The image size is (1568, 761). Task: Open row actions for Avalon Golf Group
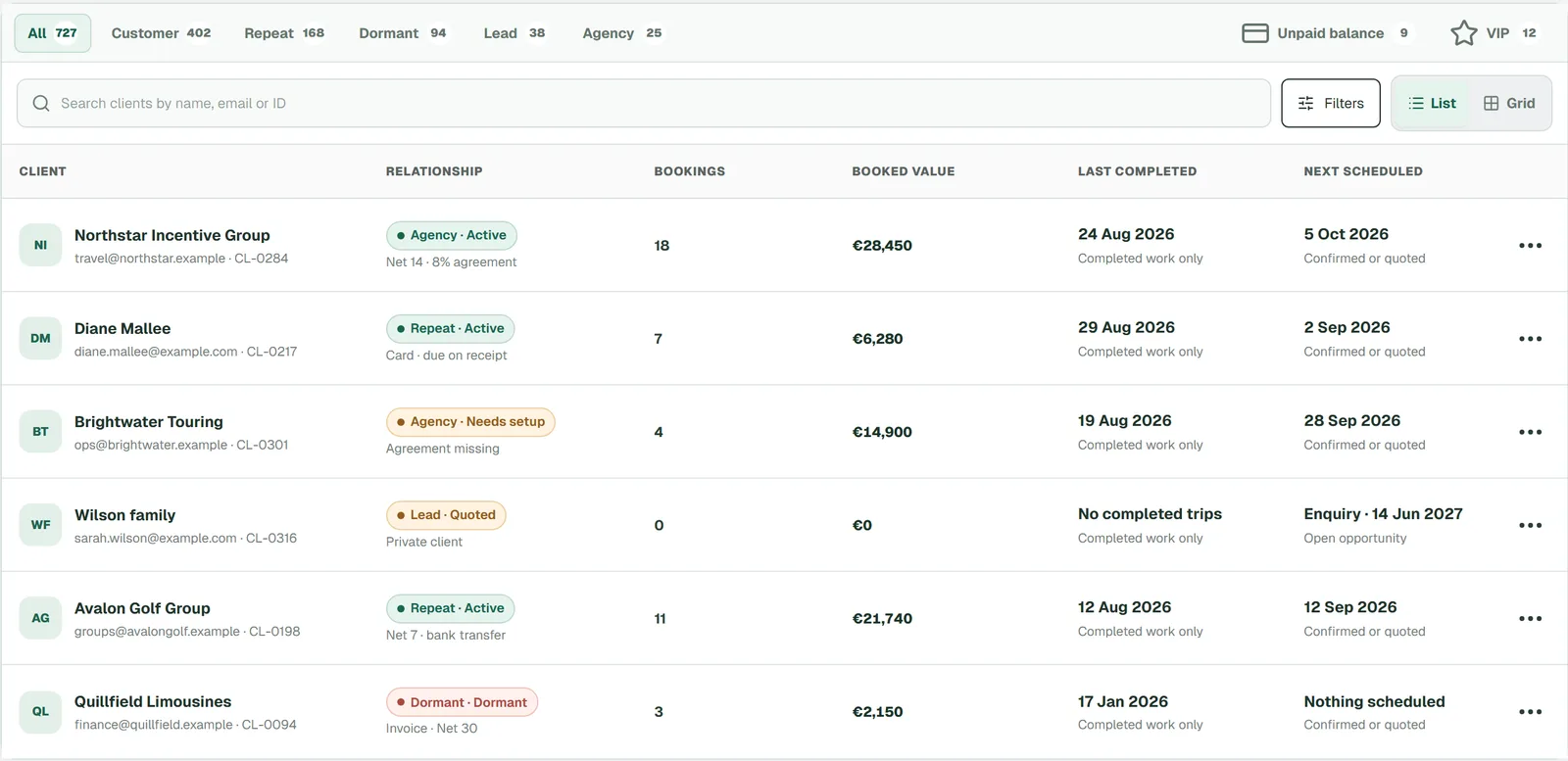(1530, 618)
